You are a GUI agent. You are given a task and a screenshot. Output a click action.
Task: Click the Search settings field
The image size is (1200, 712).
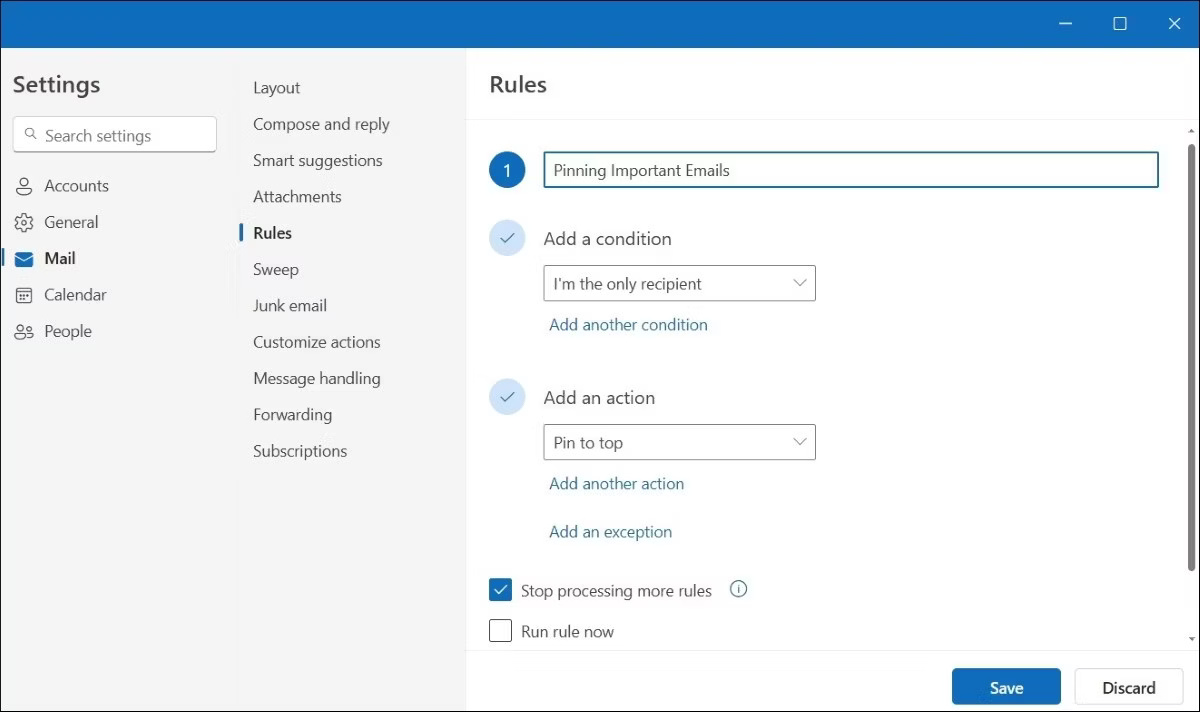tap(115, 134)
